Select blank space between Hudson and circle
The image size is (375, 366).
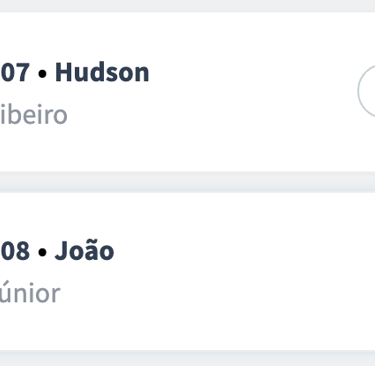pos(253,73)
